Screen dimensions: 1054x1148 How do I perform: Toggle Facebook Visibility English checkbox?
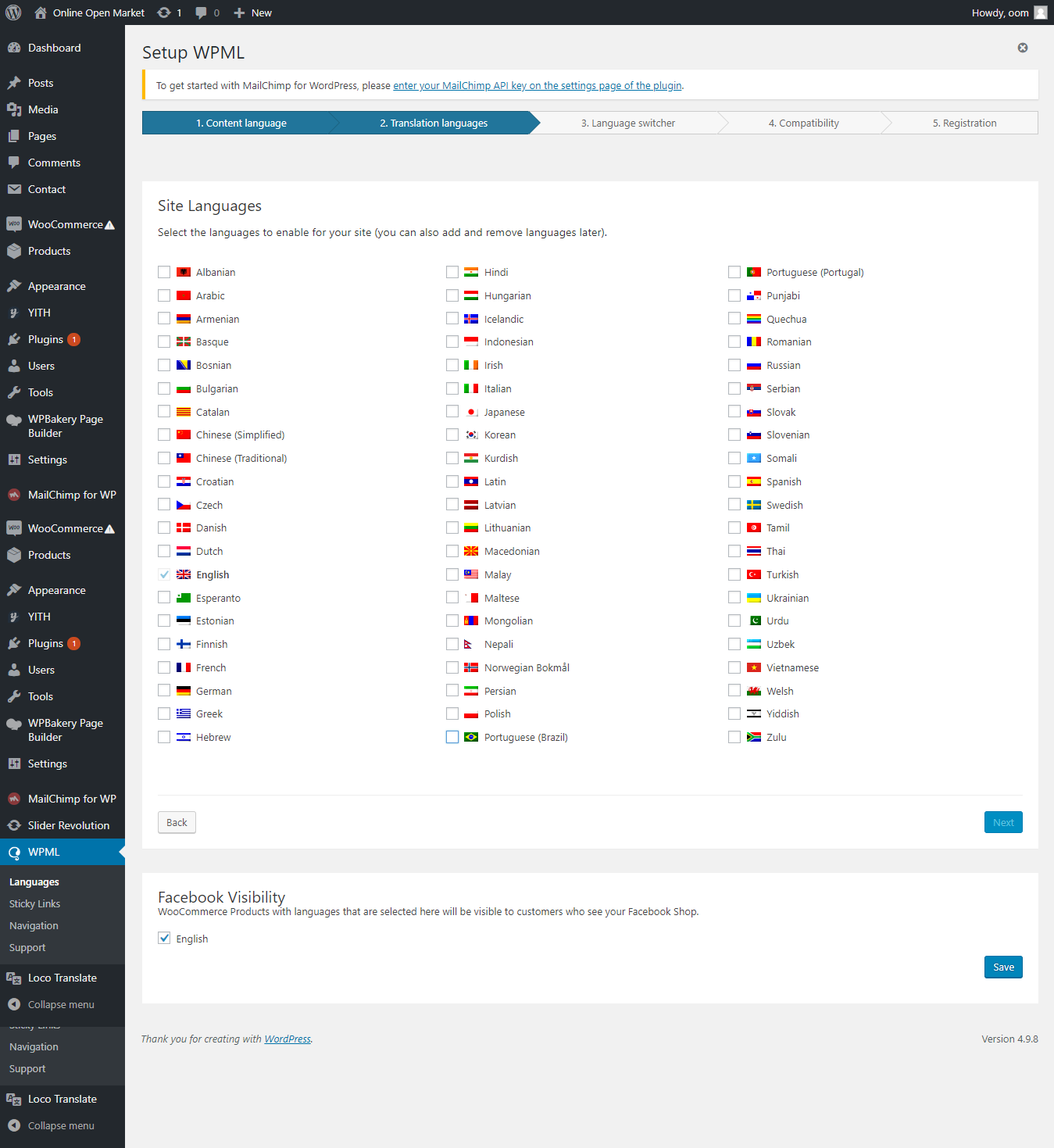coord(164,938)
